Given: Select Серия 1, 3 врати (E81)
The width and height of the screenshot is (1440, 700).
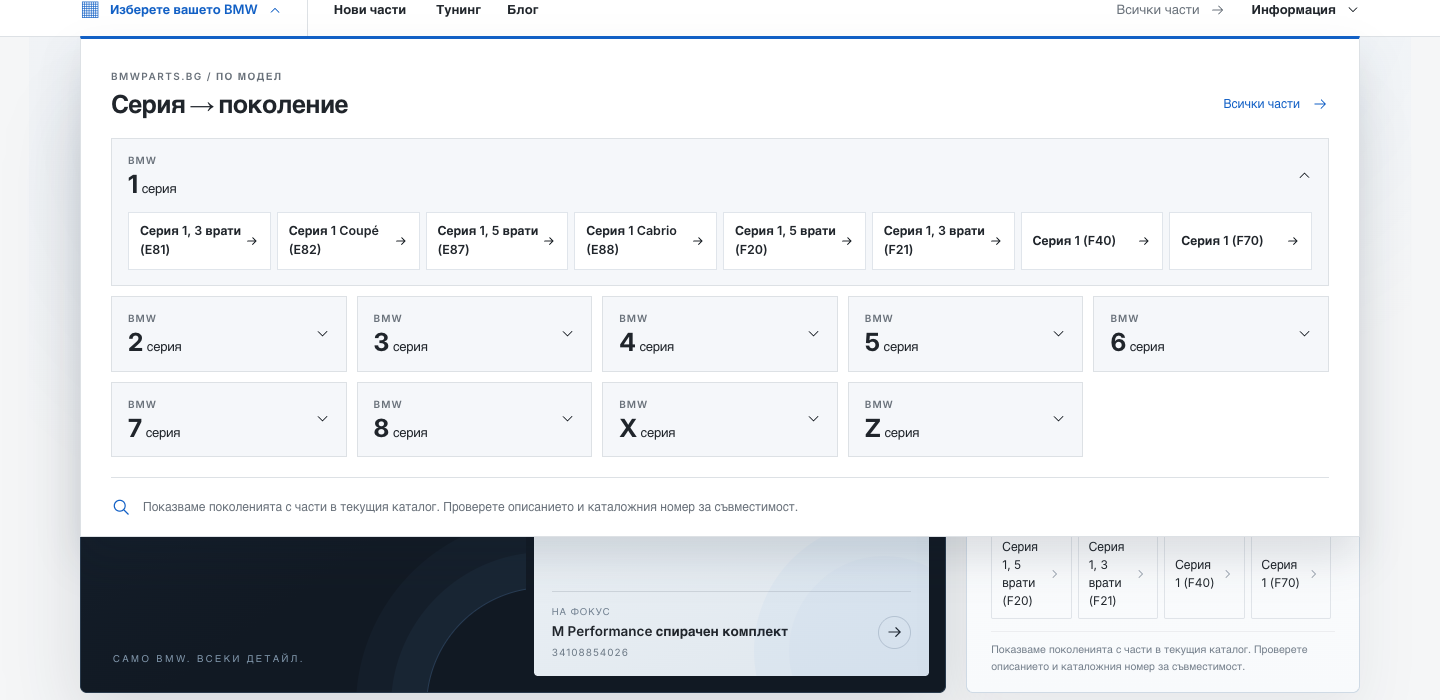Looking at the screenshot, I should tap(199, 241).
